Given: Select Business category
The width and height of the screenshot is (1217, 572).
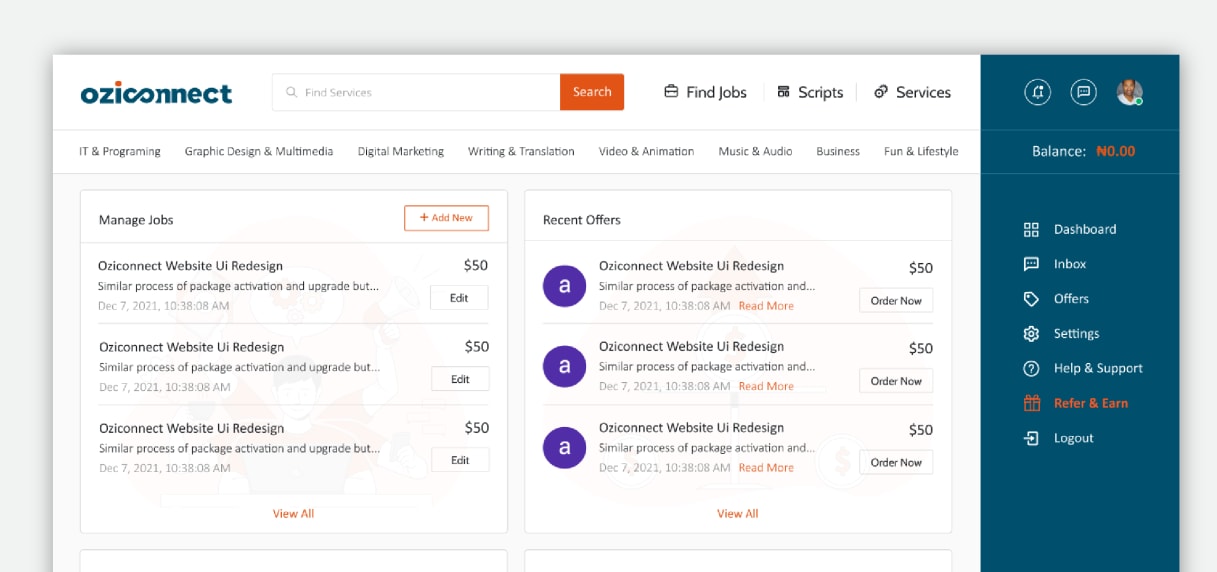Looking at the screenshot, I should tap(838, 151).
